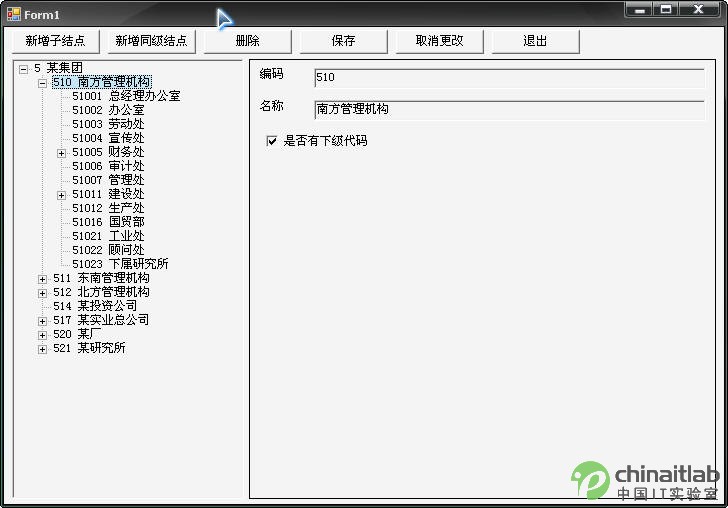Select tree item 51001 总经理办公室

tap(126, 96)
